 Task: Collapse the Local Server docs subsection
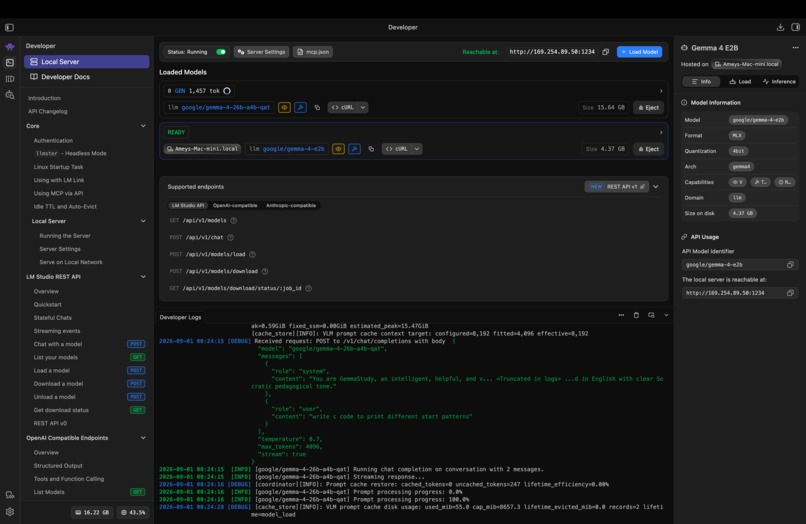[143, 221]
